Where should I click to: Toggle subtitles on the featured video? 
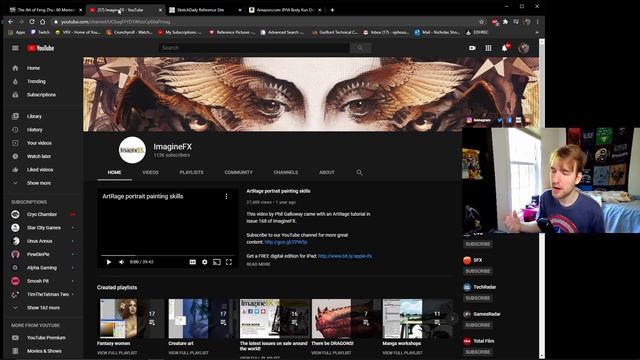193,262
